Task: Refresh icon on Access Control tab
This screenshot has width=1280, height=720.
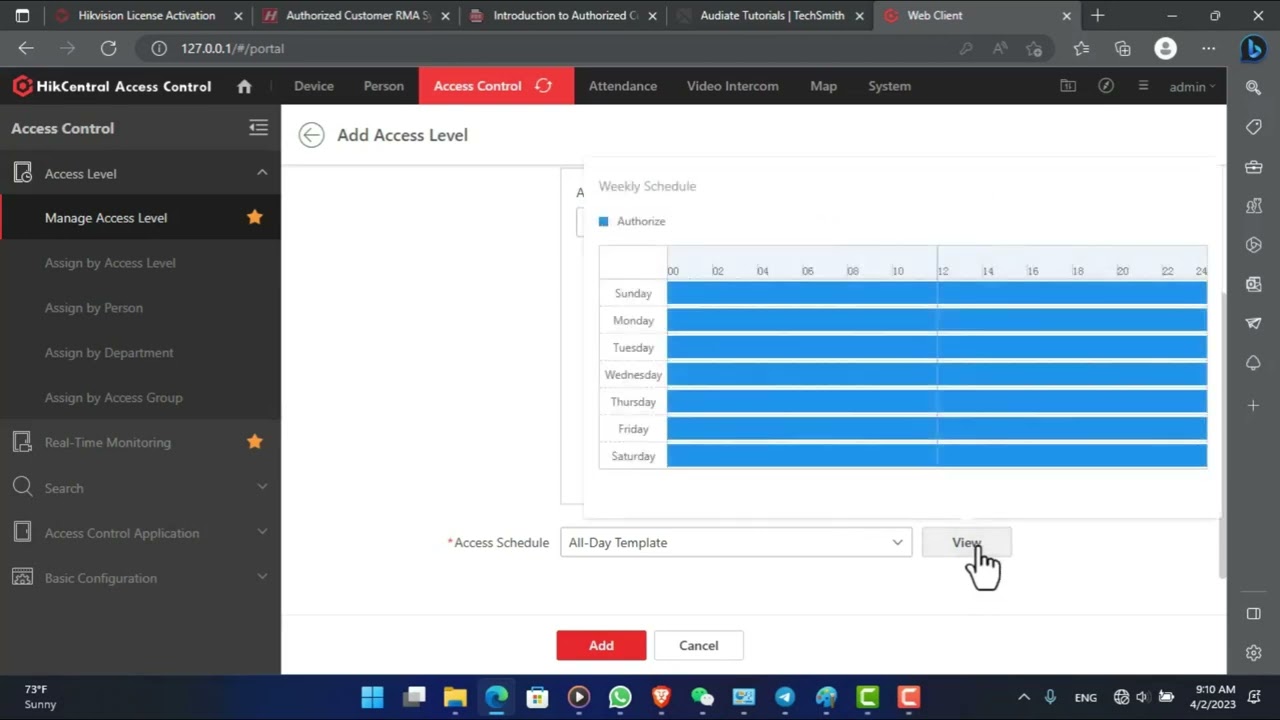Action: [x=543, y=86]
